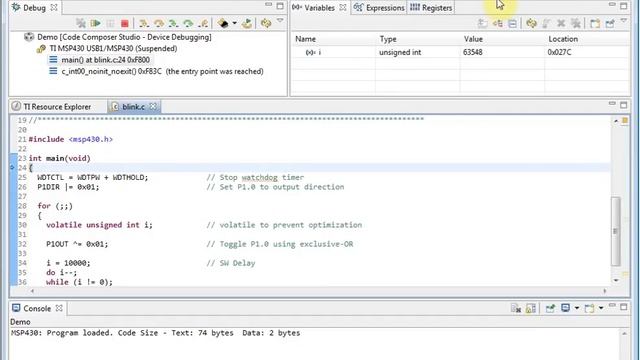Click the Restart icon in Debug toolbar
Image resolution: width=640 pixels, height=360 pixels.
click(247, 23)
